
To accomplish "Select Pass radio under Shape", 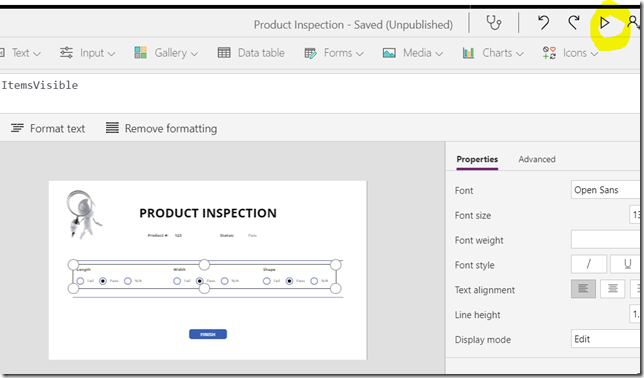I will tap(290, 281).
